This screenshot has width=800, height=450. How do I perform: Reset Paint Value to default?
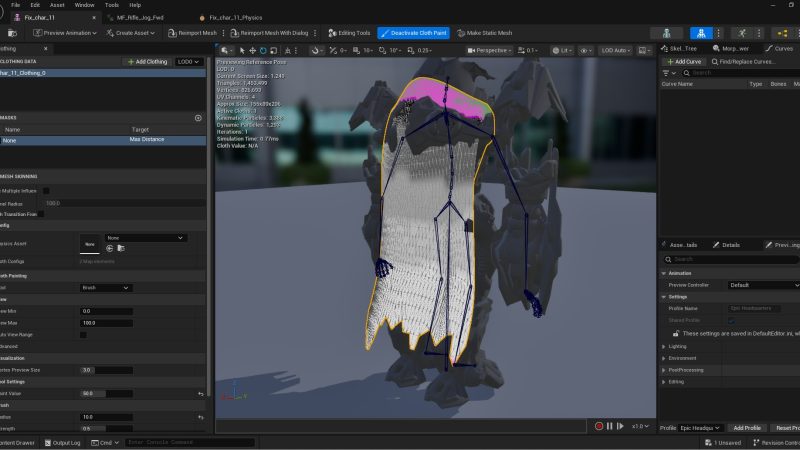pos(201,393)
